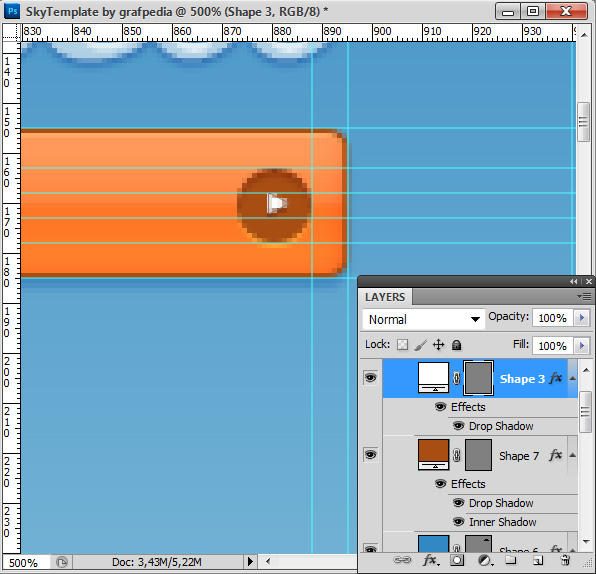Click Layers panel scroll up arrow

[x=586, y=370]
